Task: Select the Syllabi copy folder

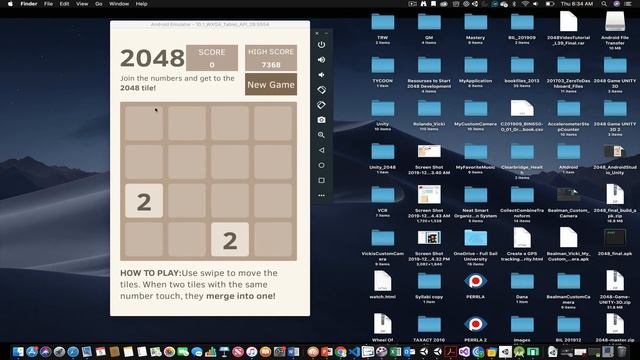Action: click(x=429, y=282)
